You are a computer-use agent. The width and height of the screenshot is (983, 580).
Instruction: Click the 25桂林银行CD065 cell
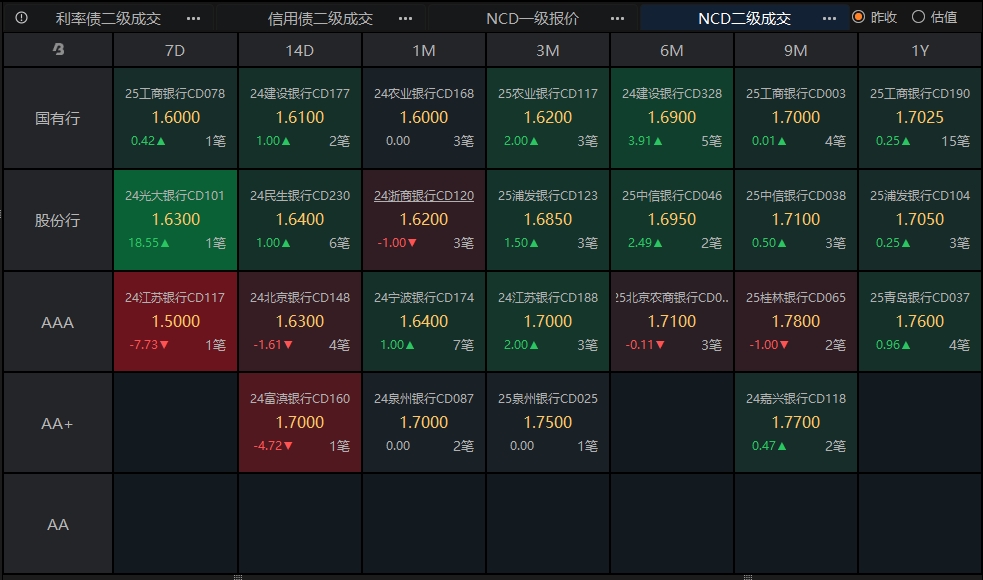coord(796,322)
